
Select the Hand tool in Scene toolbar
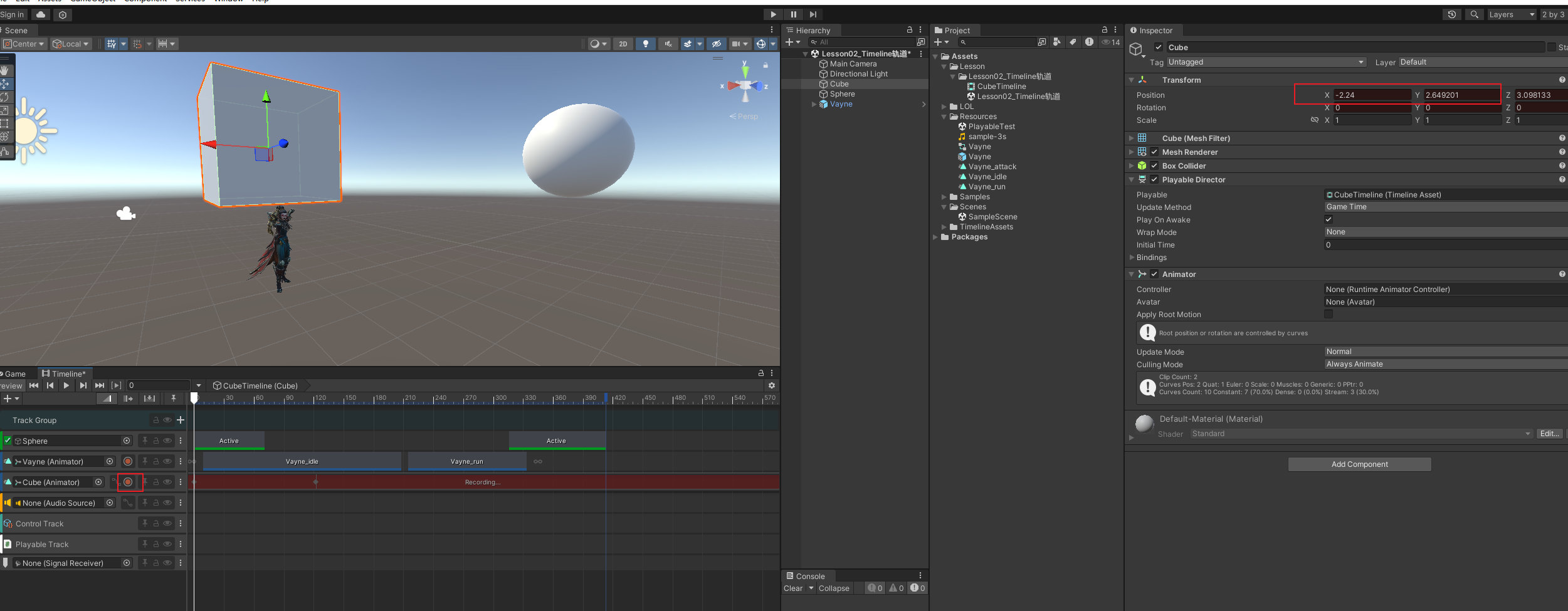(5, 71)
